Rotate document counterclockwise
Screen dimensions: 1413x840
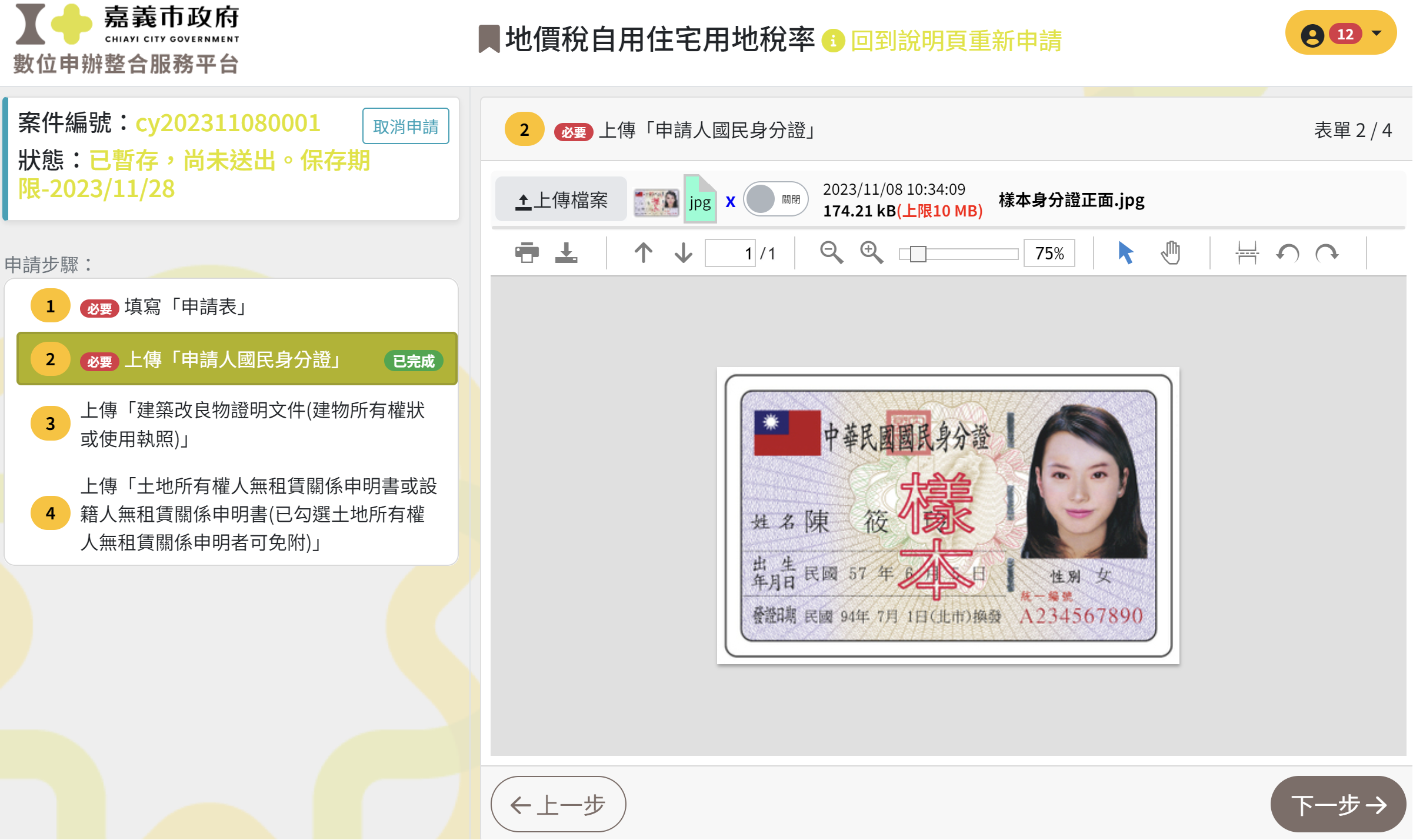(x=1288, y=253)
